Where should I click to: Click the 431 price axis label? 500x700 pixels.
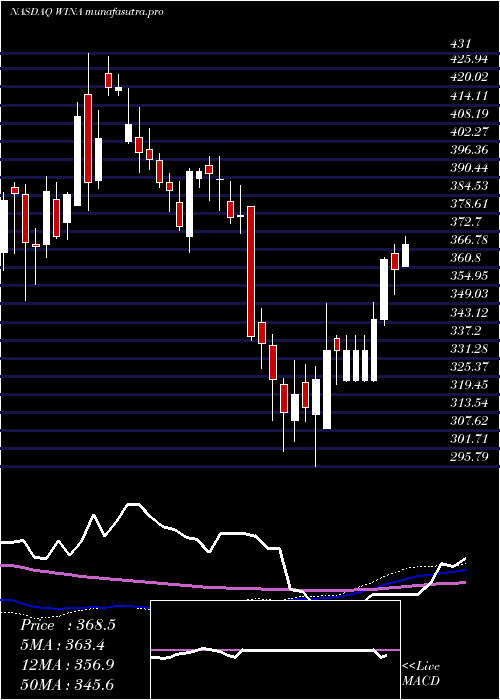(461, 44)
